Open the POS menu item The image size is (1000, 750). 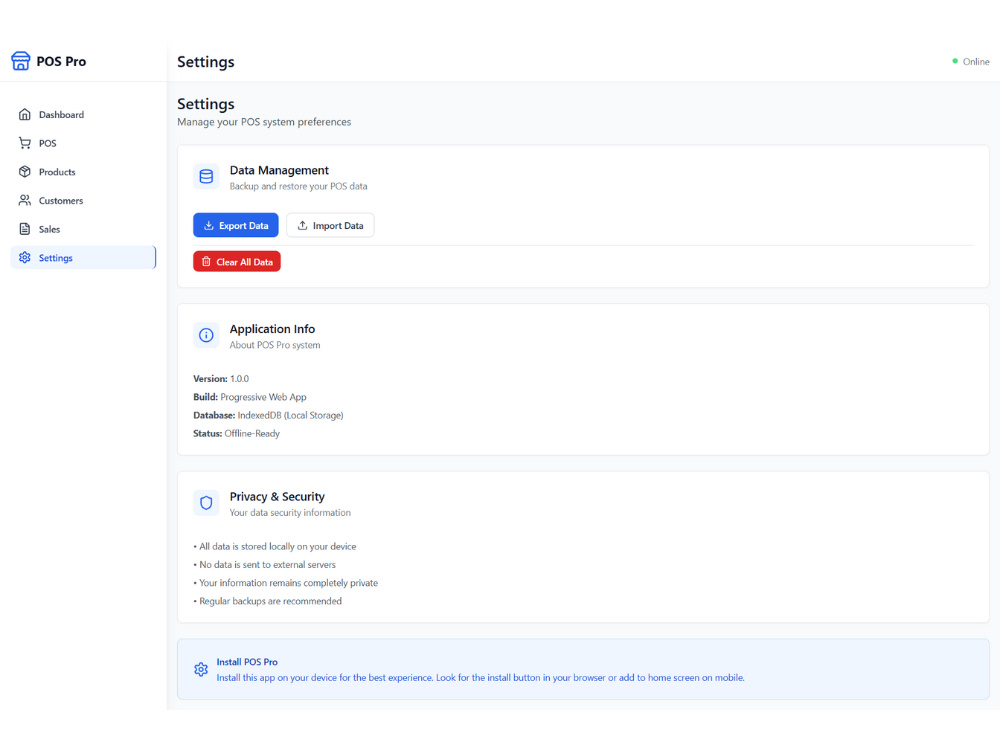[83, 143]
